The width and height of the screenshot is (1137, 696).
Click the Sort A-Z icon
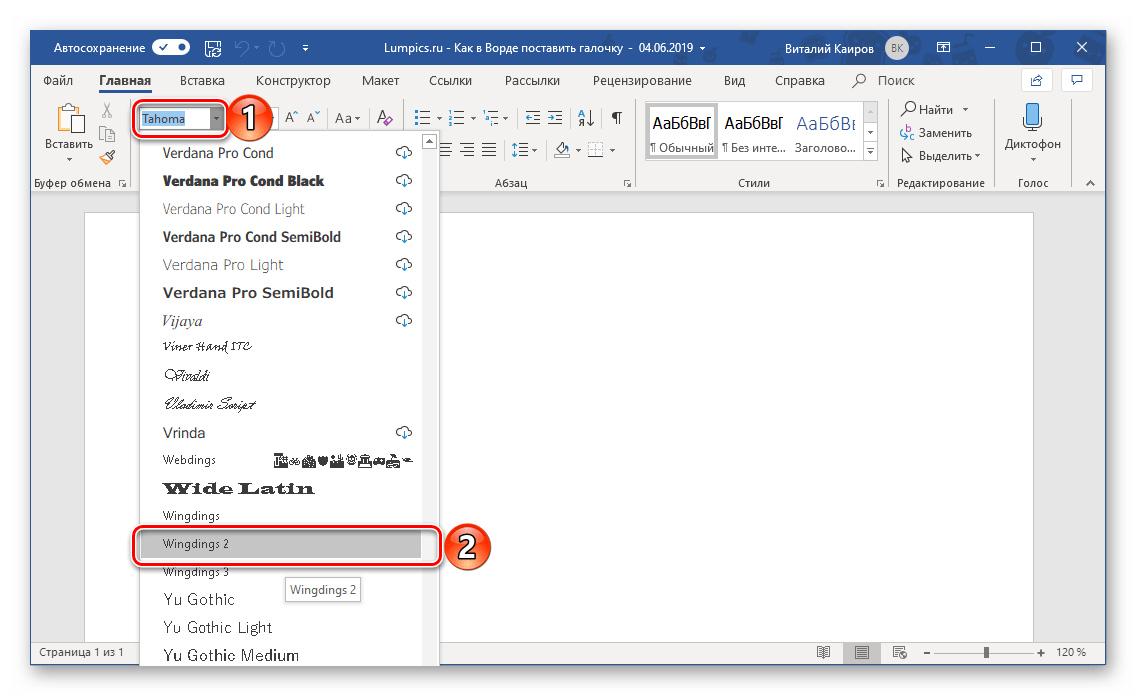(586, 117)
